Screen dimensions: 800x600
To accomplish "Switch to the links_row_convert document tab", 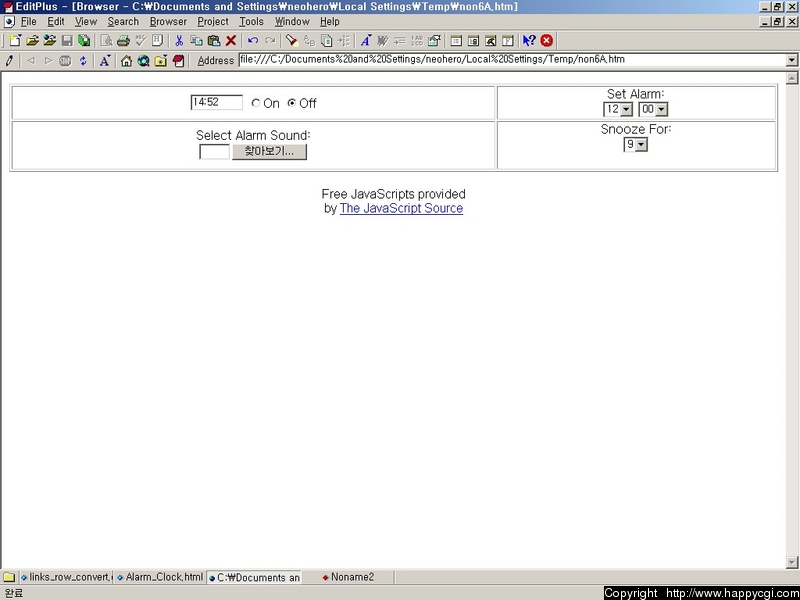I will click(x=66, y=577).
